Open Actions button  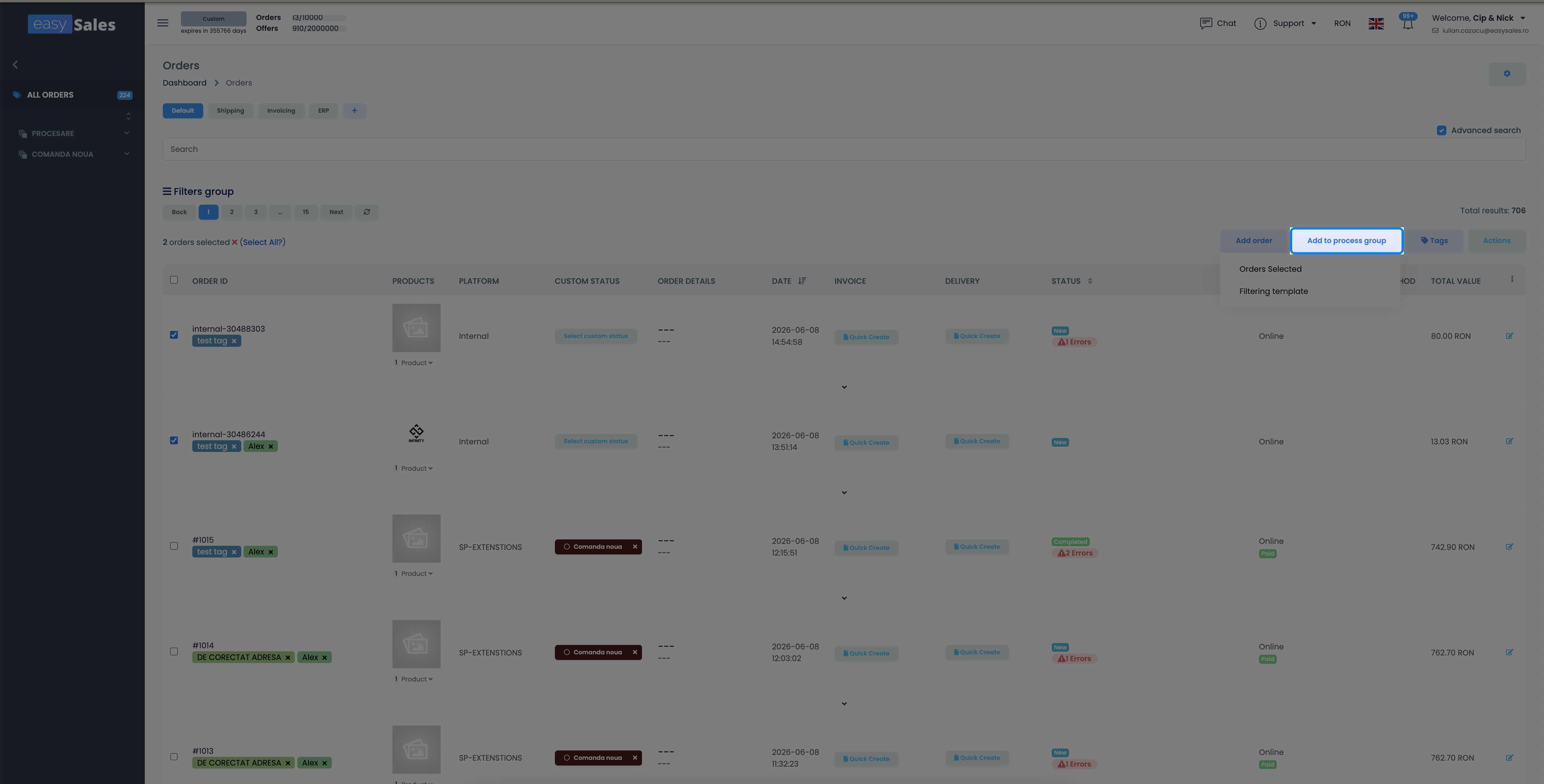[x=1497, y=241]
